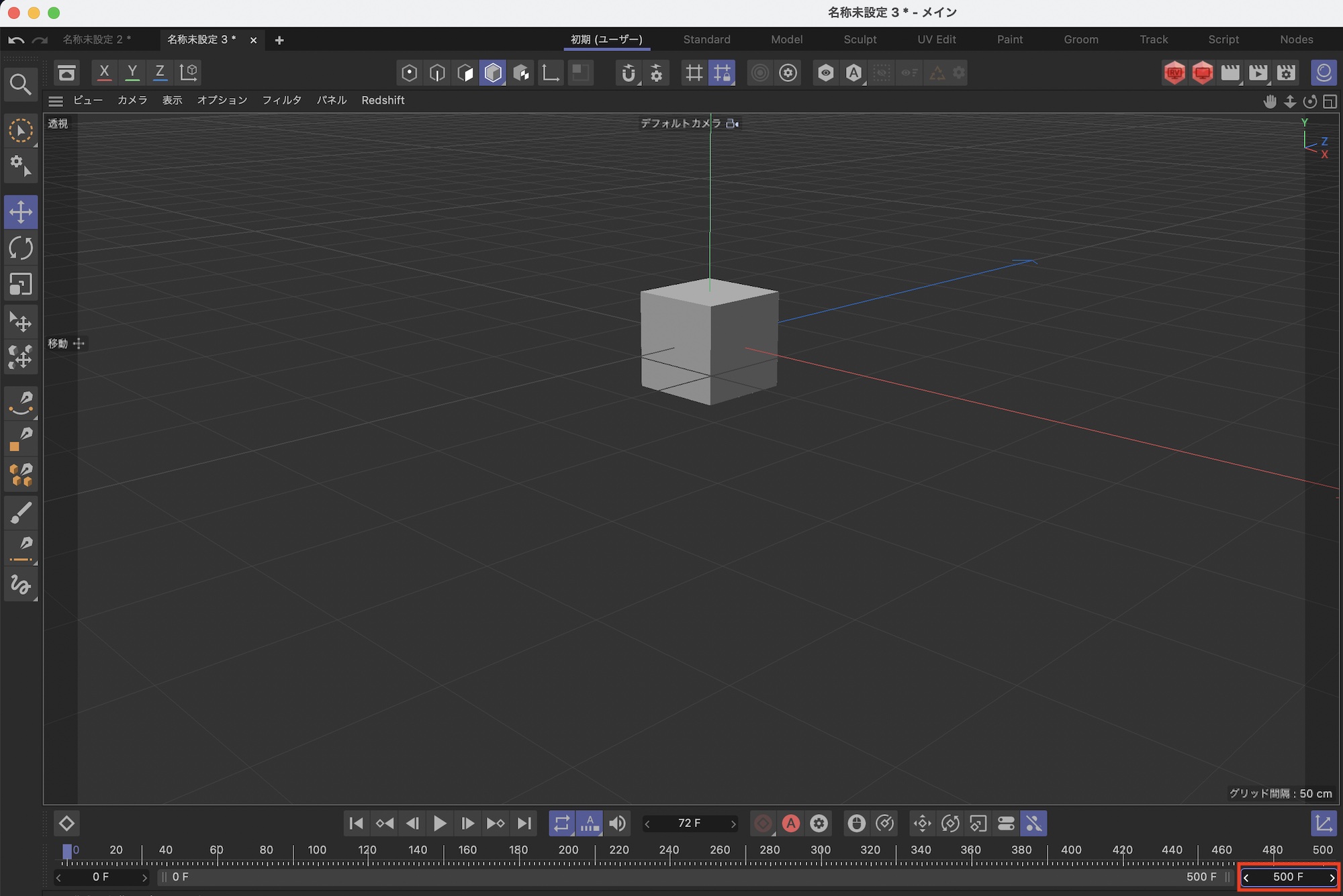
Task: Select the Scale tool in left toolbar
Action: coord(21,285)
